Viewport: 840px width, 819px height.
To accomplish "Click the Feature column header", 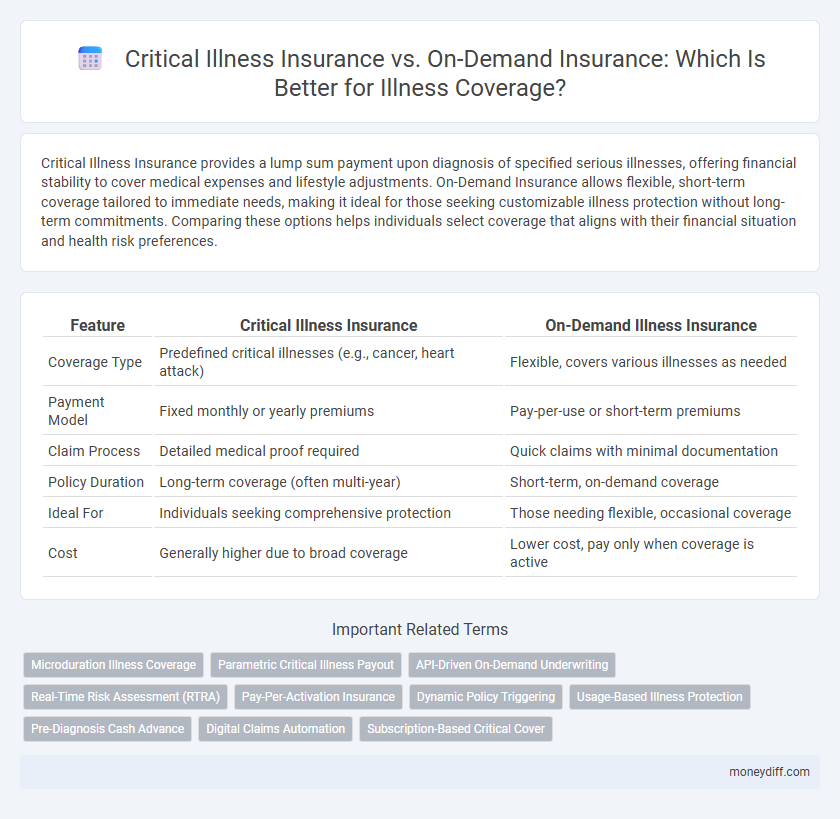I will pyautogui.click(x=97, y=325).
